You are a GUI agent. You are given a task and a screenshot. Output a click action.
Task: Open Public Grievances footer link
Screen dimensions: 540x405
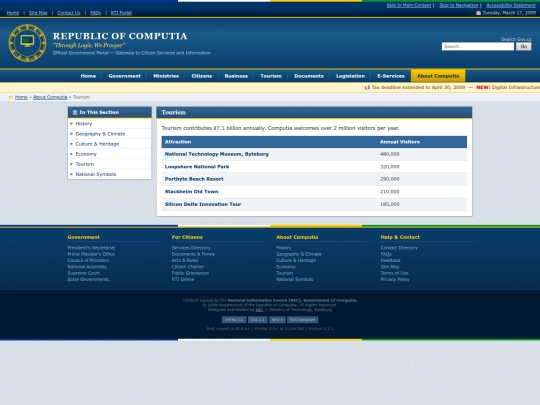[190, 273]
